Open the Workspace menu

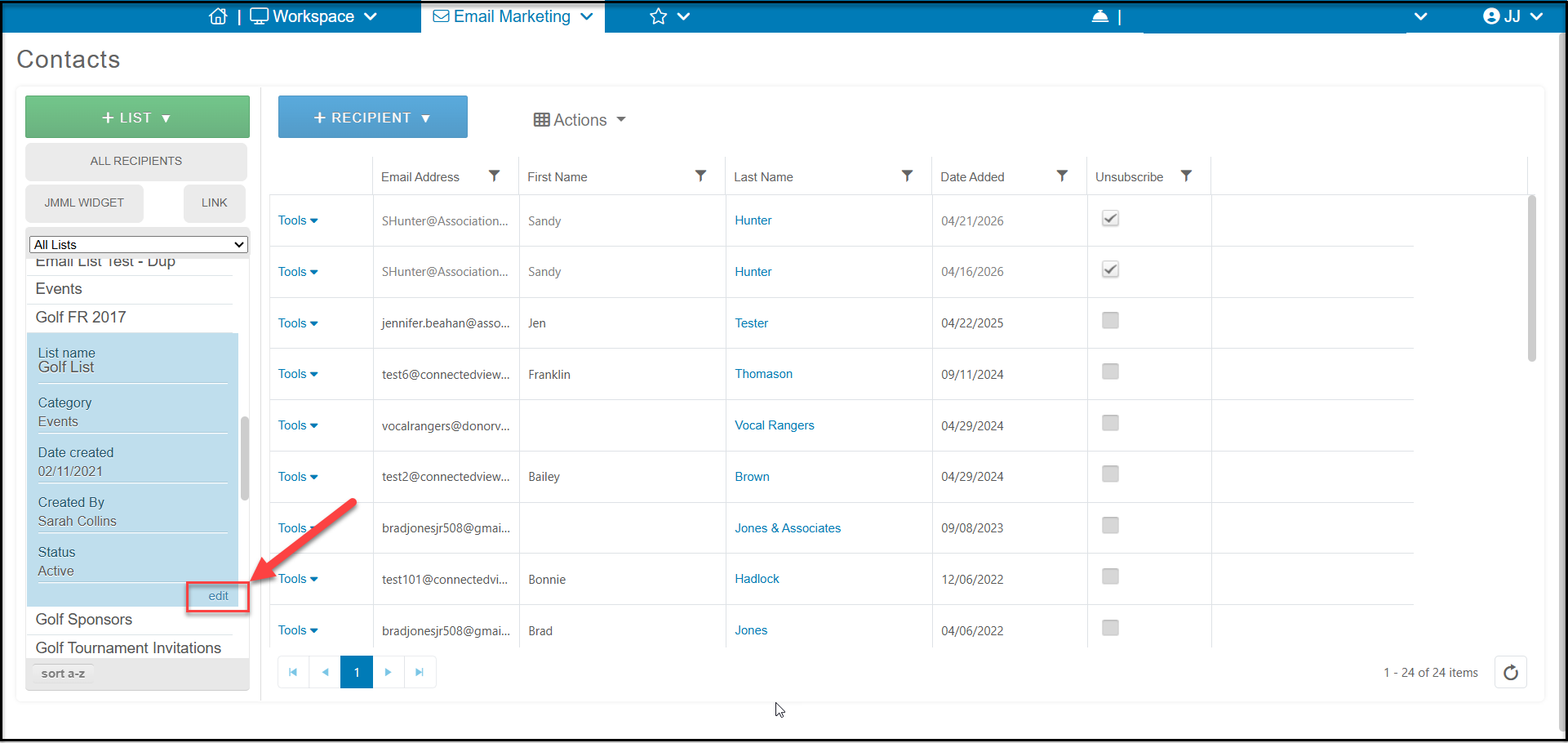(313, 16)
